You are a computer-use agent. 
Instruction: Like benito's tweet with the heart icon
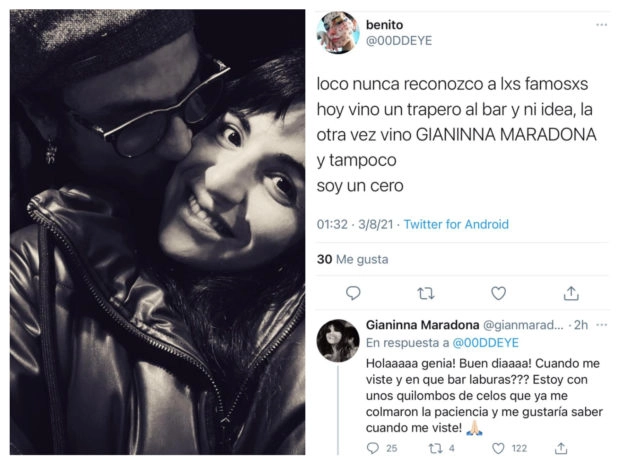pyautogui.click(x=498, y=294)
